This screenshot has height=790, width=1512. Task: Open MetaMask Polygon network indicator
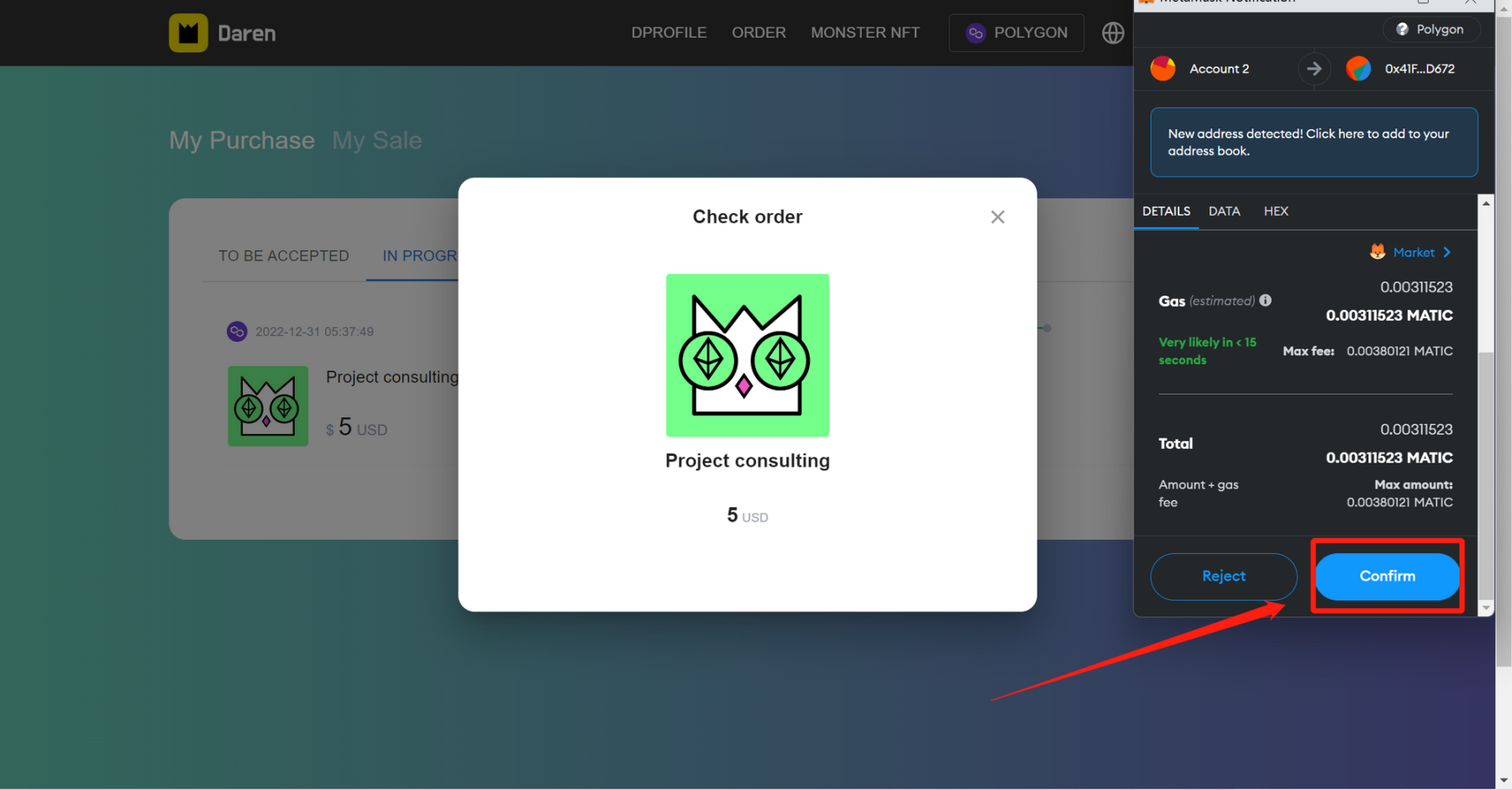1431,29
